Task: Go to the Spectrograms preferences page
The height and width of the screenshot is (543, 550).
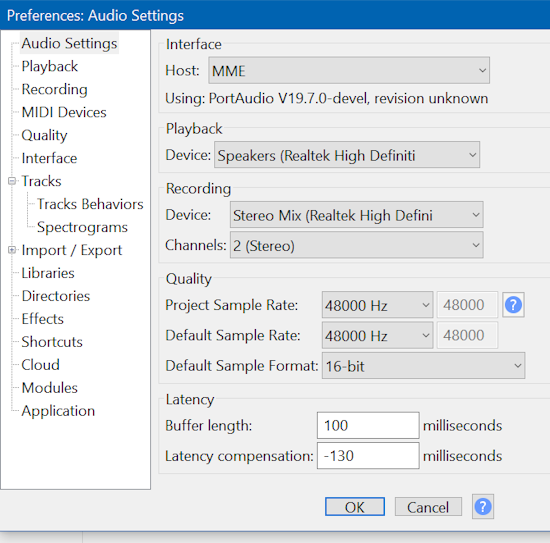Action: click(x=82, y=227)
